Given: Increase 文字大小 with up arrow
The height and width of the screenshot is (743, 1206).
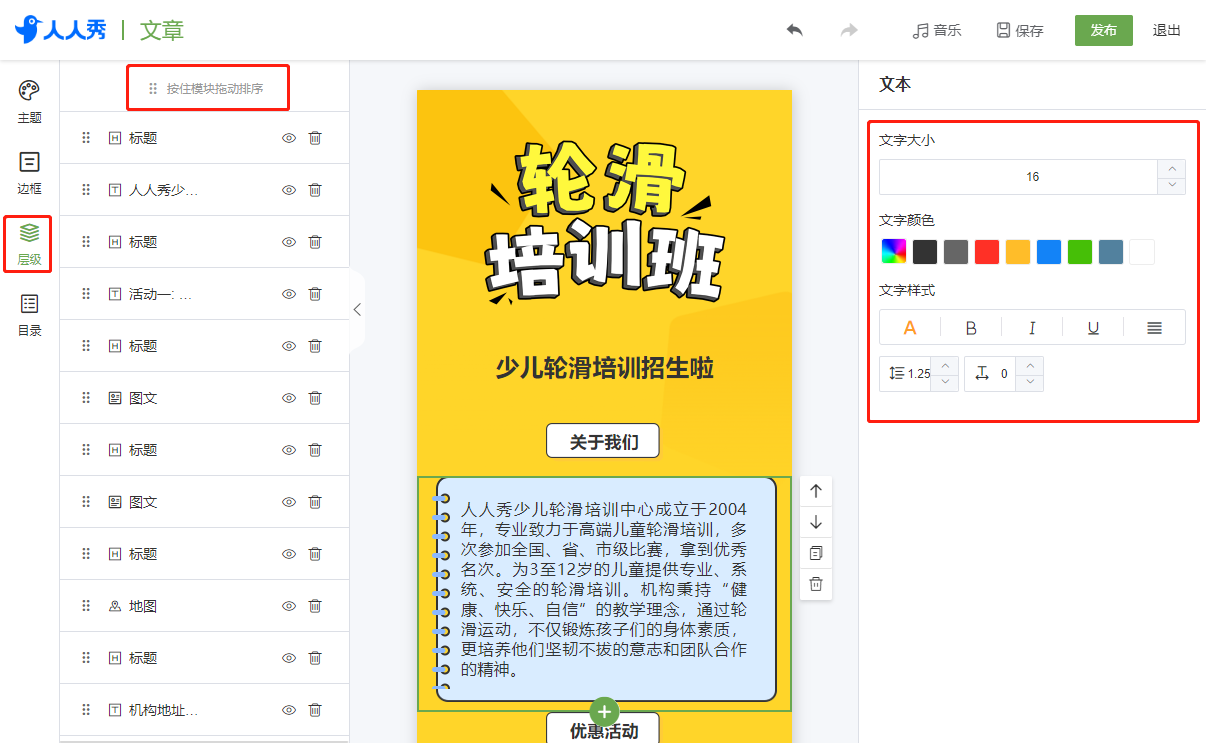Looking at the screenshot, I should (x=1172, y=169).
